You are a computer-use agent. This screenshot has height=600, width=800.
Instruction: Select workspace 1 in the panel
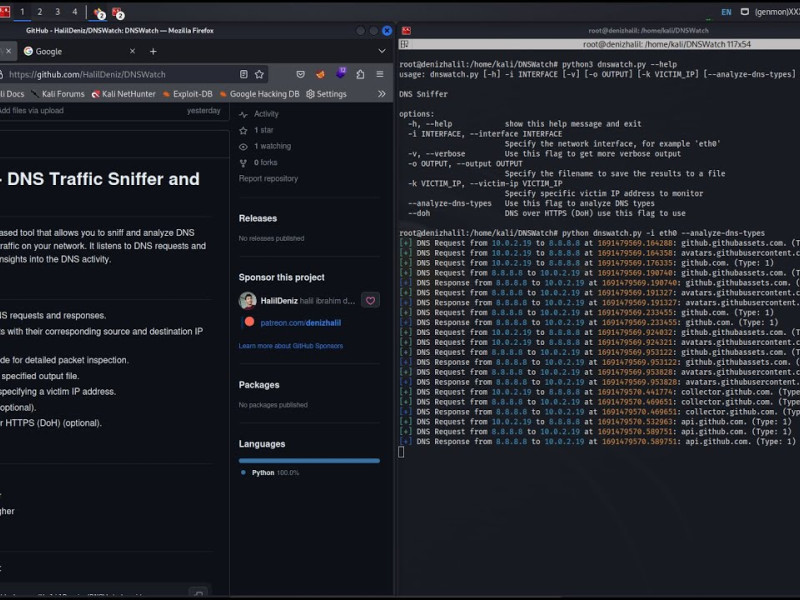(x=22, y=11)
